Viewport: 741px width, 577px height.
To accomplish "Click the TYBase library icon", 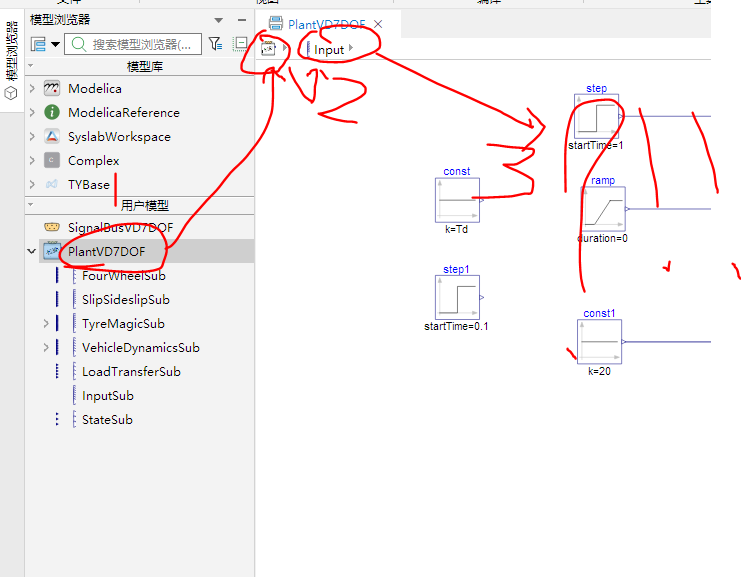I will point(52,184).
